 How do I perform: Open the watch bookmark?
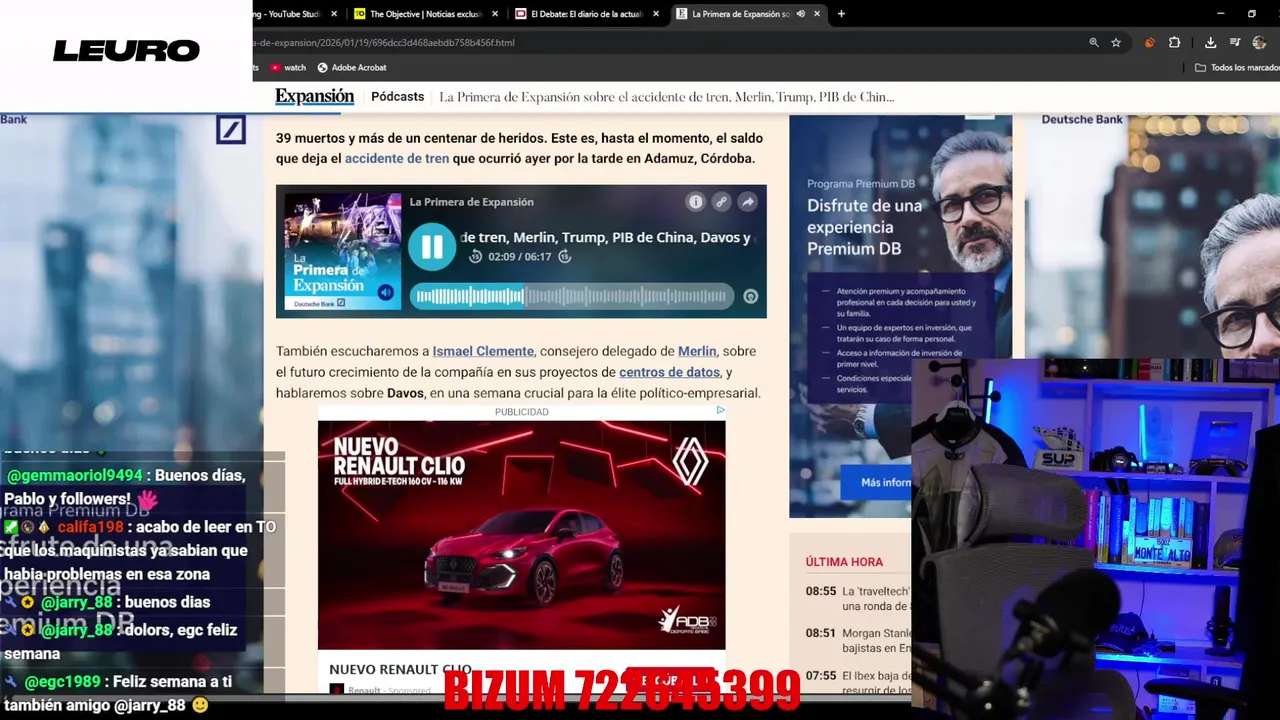pyautogui.click(x=288, y=67)
